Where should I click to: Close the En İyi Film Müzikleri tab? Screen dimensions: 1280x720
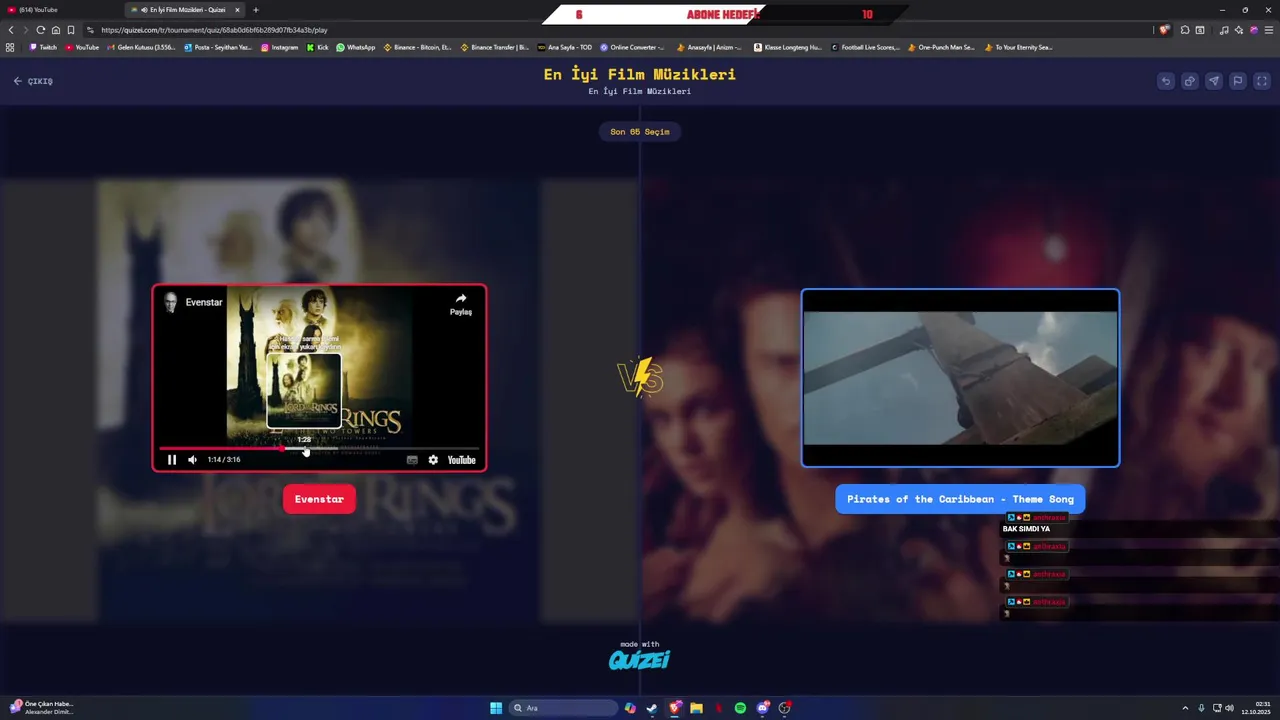tap(238, 10)
